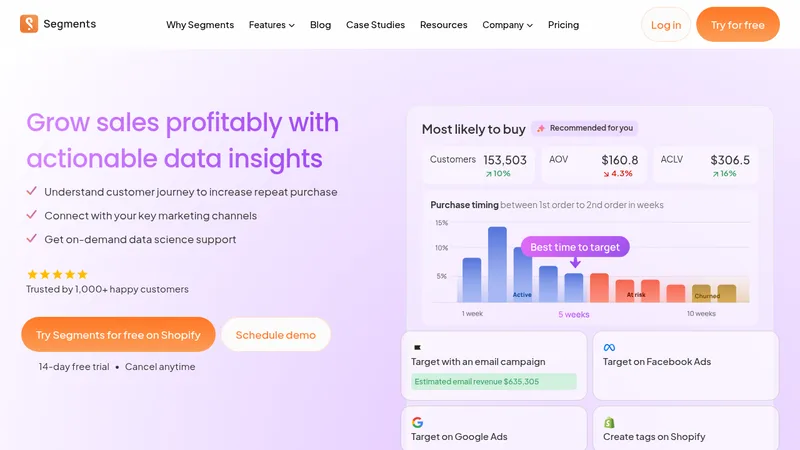Click the tallest blue bar in chart
The width and height of the screenshot is (800, 450).
tap(497, 264)
